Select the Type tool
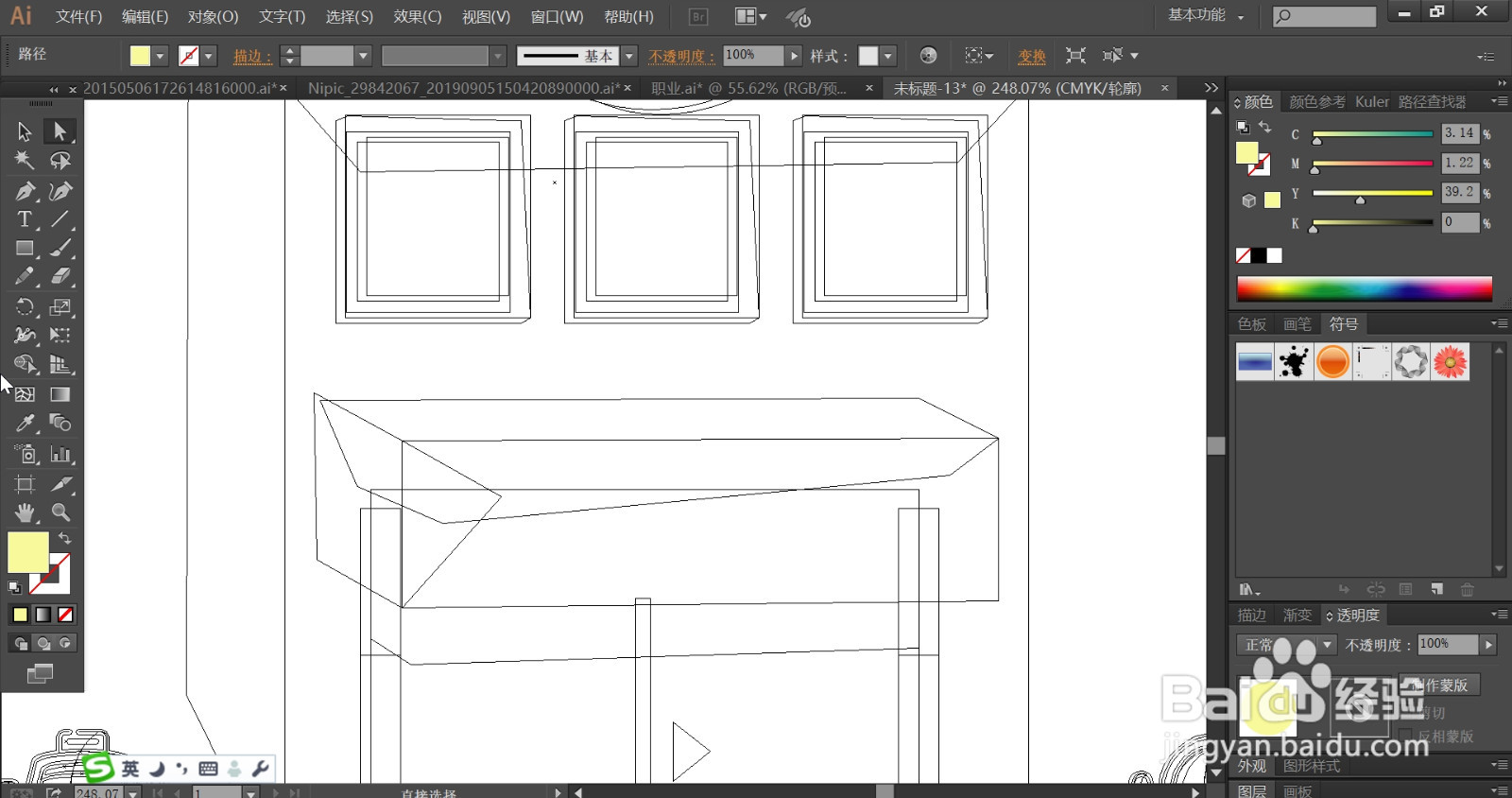 (x=25, y=219)
